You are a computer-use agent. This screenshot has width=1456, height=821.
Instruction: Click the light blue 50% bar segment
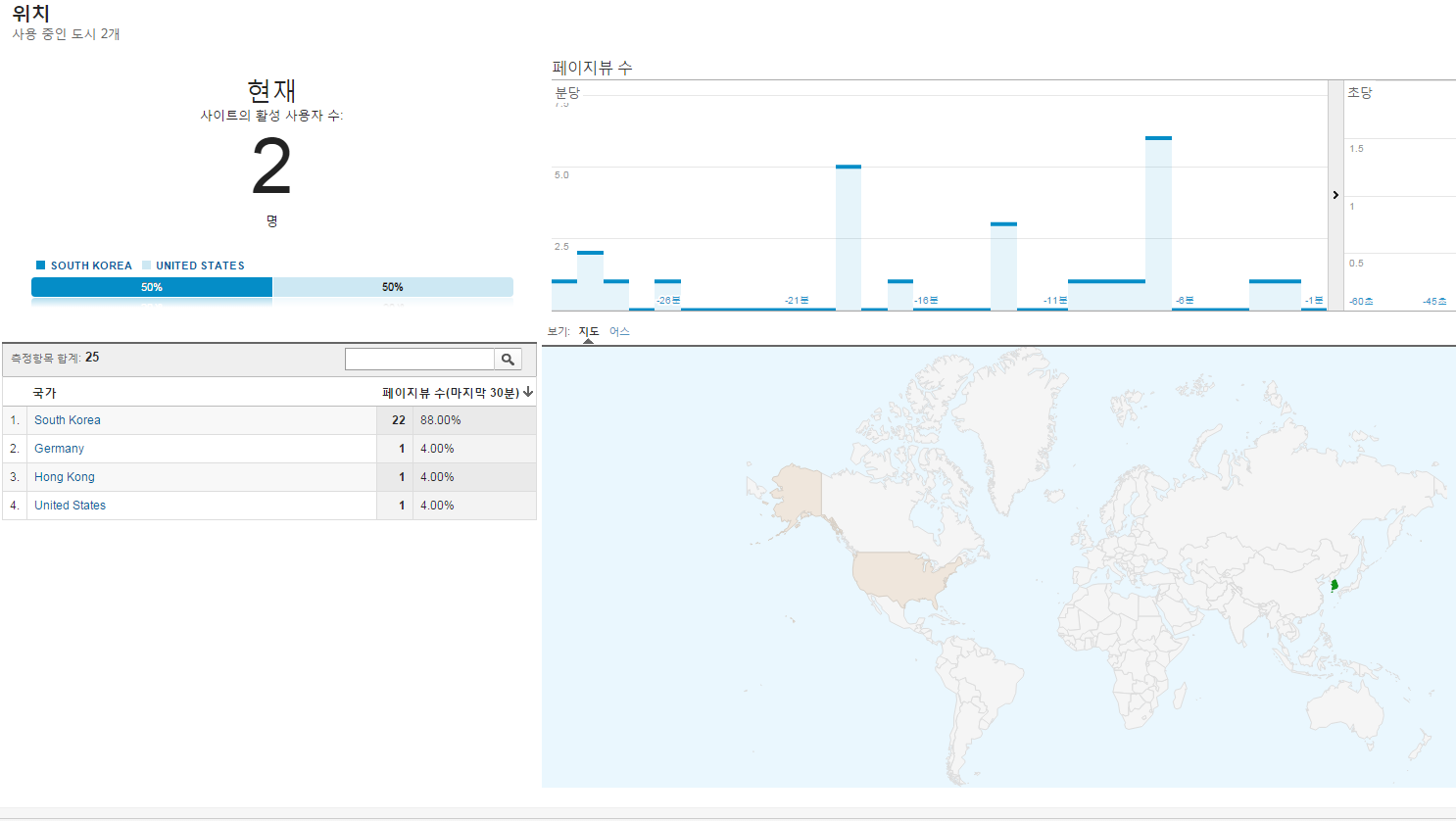pyautogui.click(x=393, y=287)
